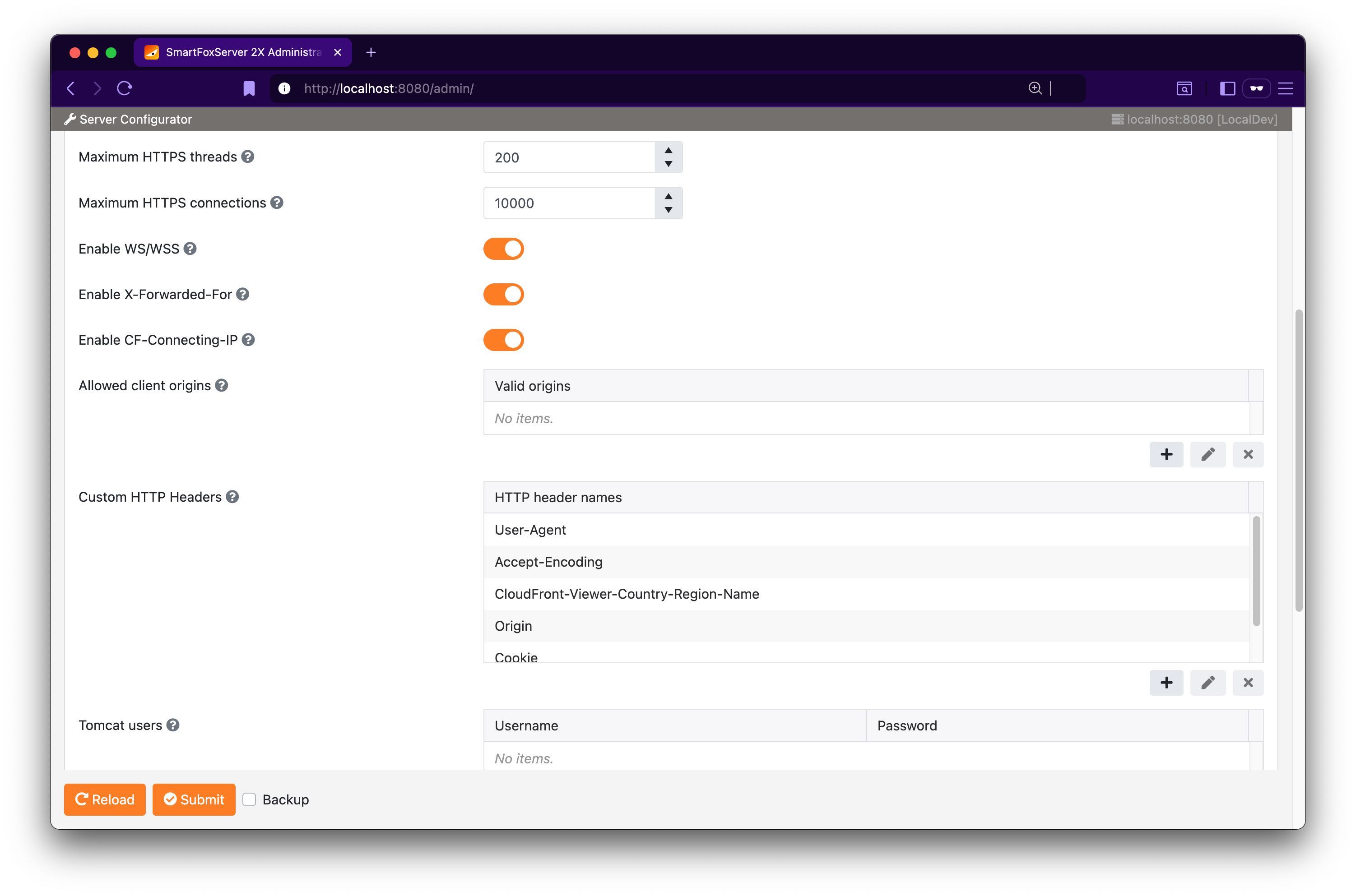Tick the Backup checkbox

[x=249, y=799]
